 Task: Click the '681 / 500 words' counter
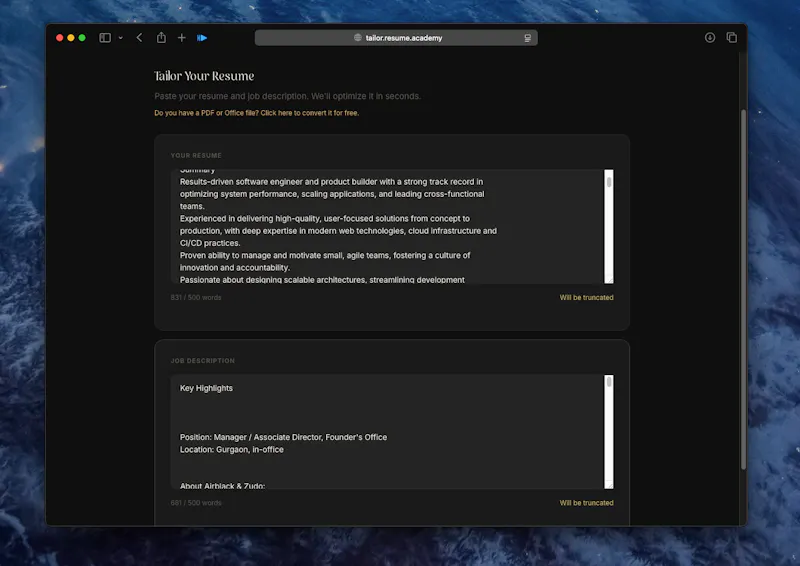(x=196, y=503)
